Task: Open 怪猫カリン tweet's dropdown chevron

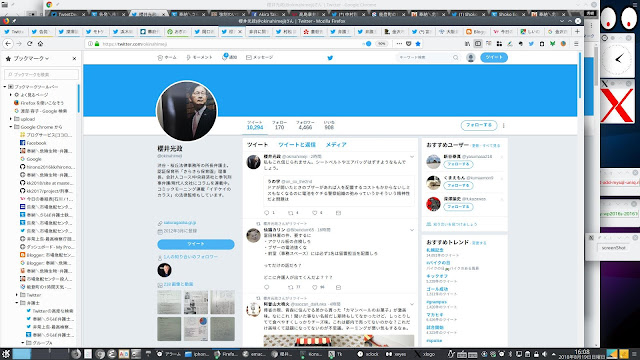Action: (412, 230)
